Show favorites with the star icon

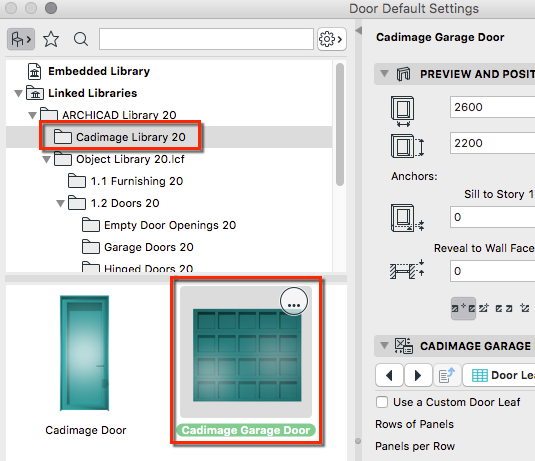[x=51, y=39]
